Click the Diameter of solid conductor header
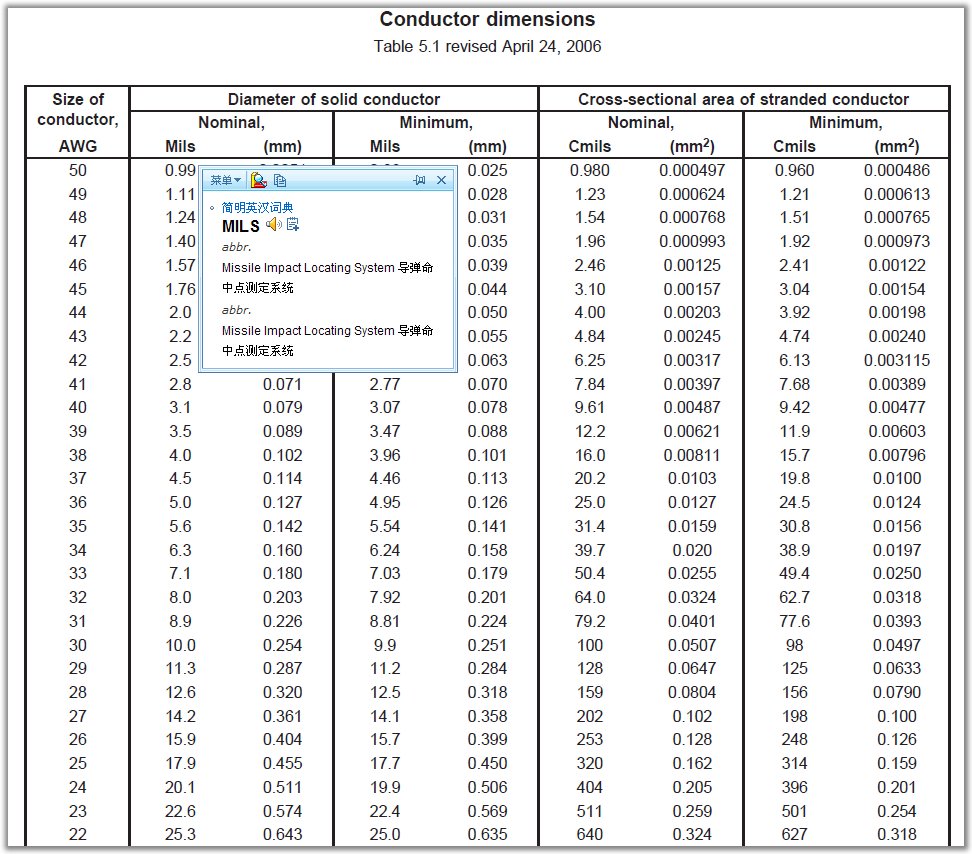 (x=334, y=99)
